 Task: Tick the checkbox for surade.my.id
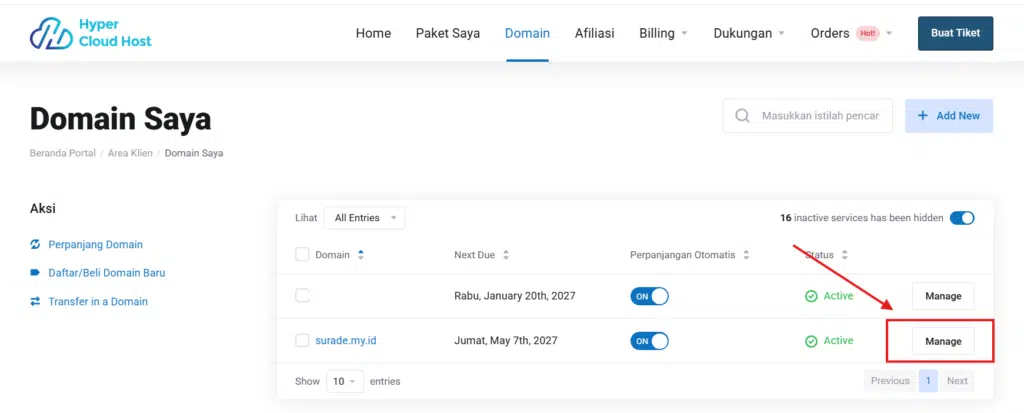tap(302, 340)
